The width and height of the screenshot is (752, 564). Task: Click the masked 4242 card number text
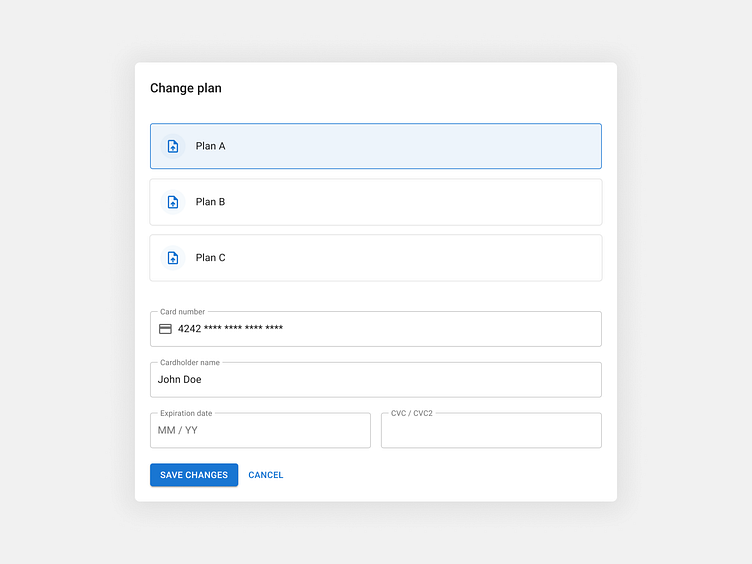pos(230,329)
